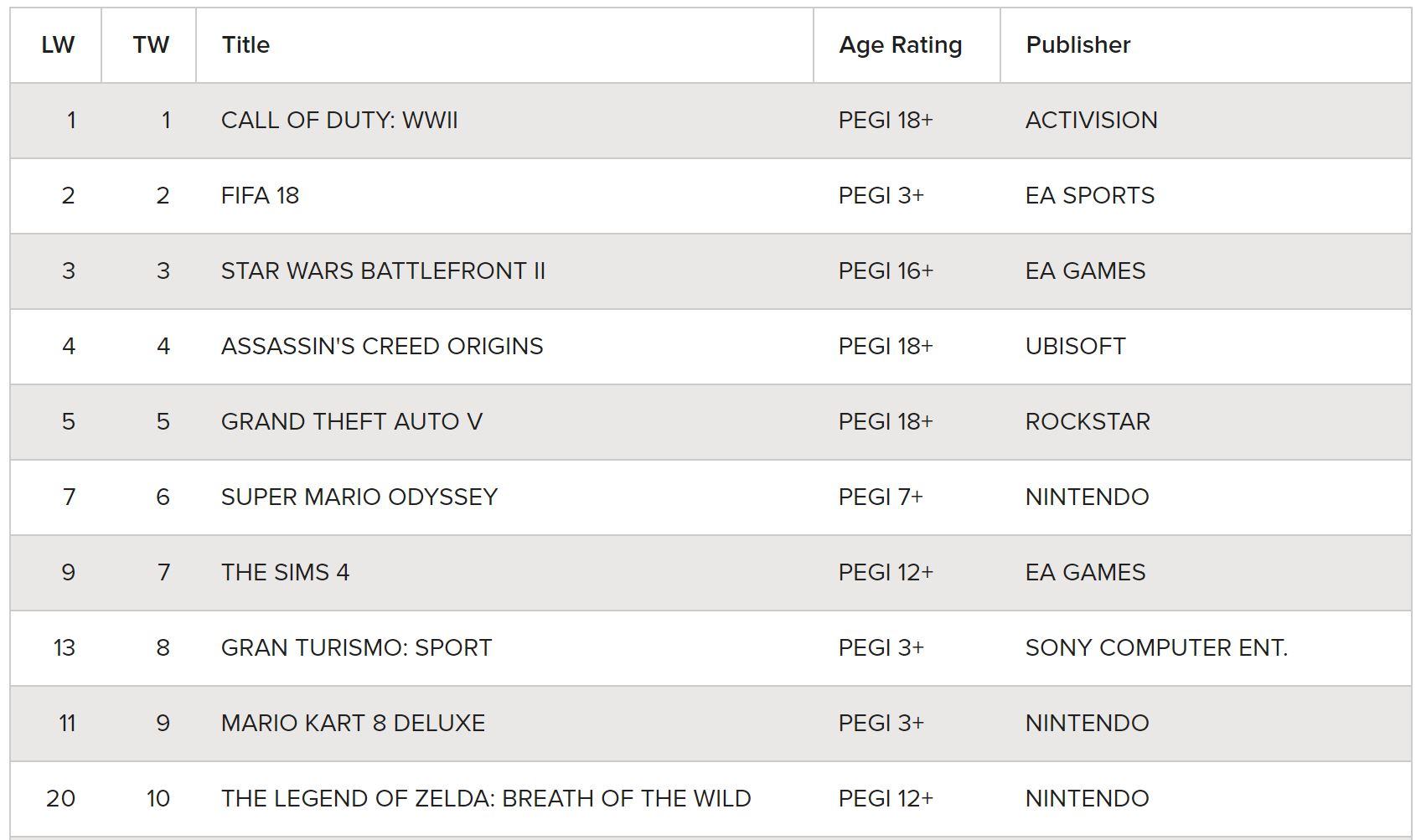The height and width of the screenshot is (840, 1421).
Task: Select SONY COMPUTER ENT. publisher cell
Action: coord(1156,648)
